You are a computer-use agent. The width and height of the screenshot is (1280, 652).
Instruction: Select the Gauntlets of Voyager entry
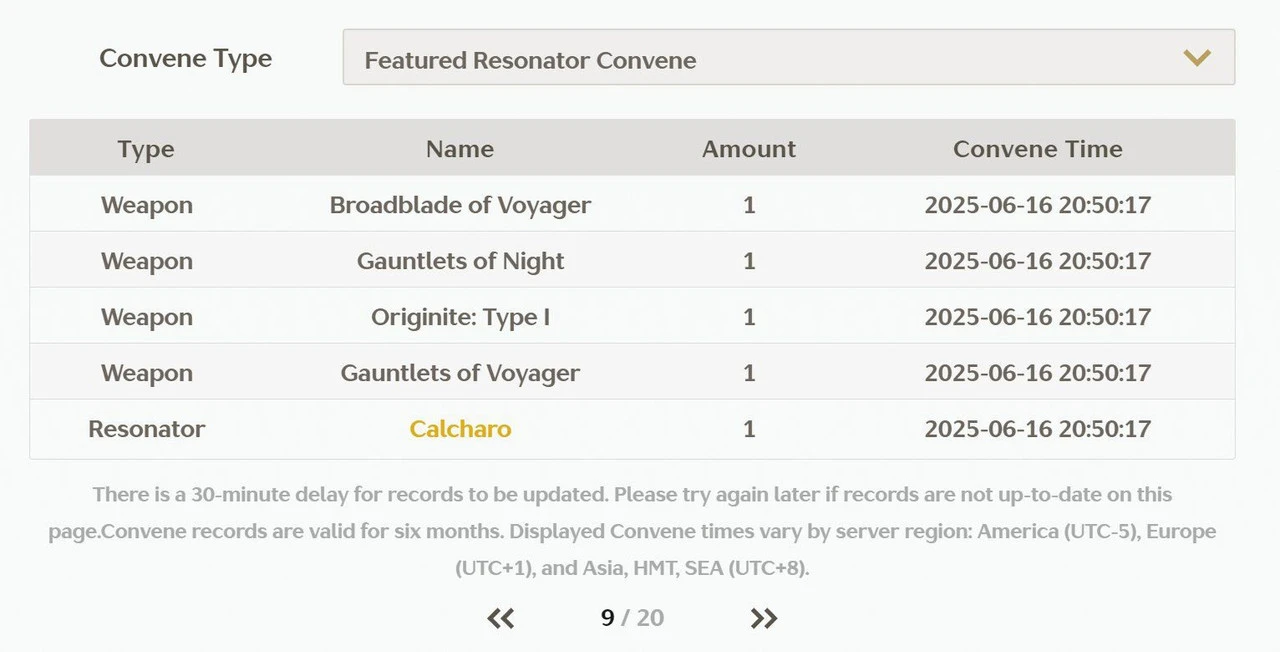[460, 373]
